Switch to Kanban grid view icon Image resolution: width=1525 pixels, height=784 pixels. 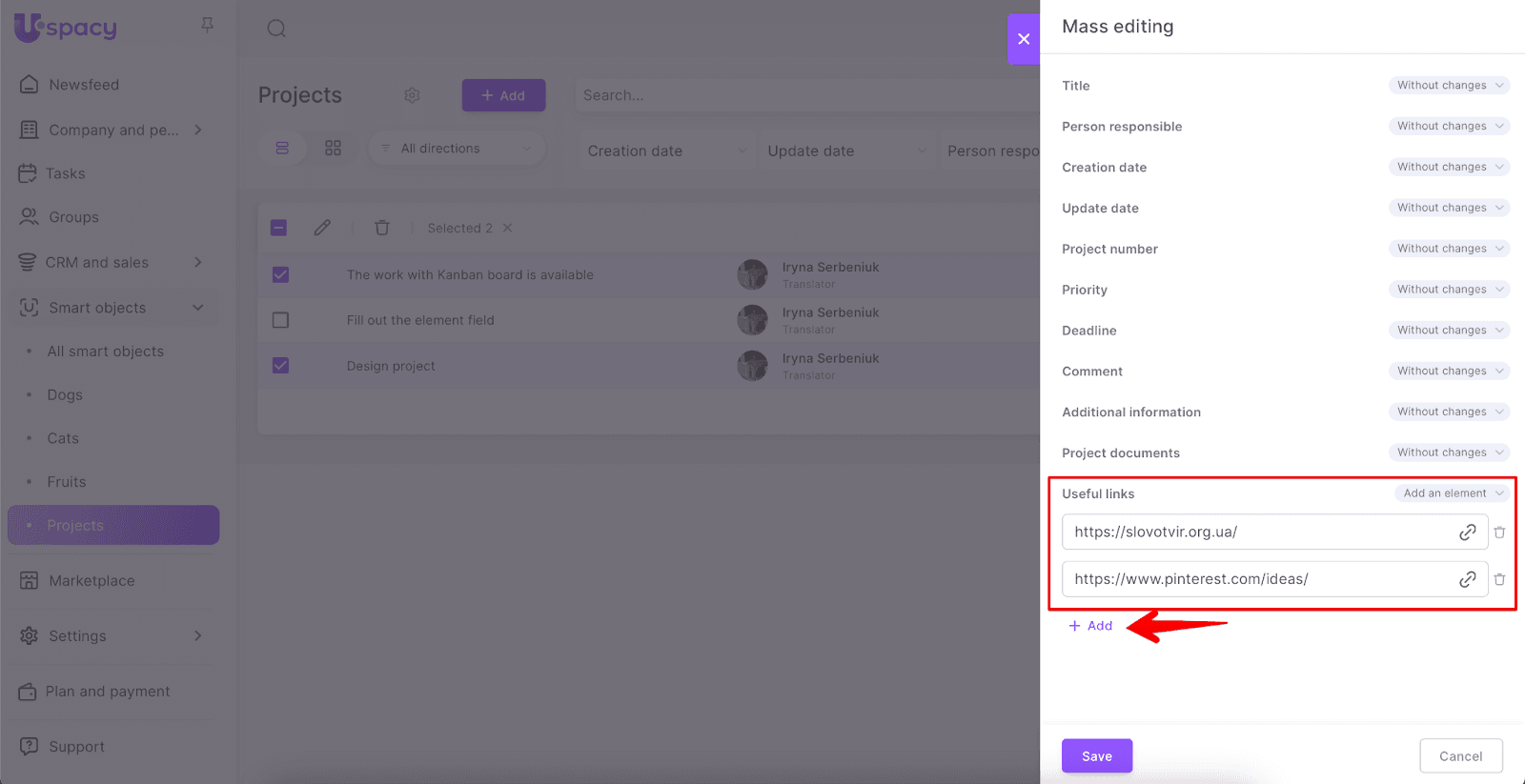click(333, 149)
